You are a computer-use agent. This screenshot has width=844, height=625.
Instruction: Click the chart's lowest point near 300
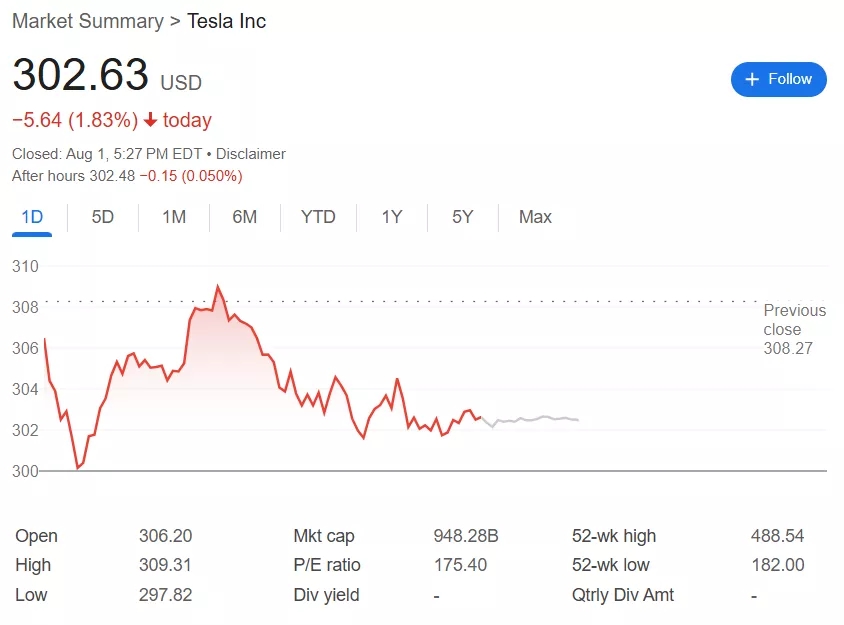pos(78,467)
